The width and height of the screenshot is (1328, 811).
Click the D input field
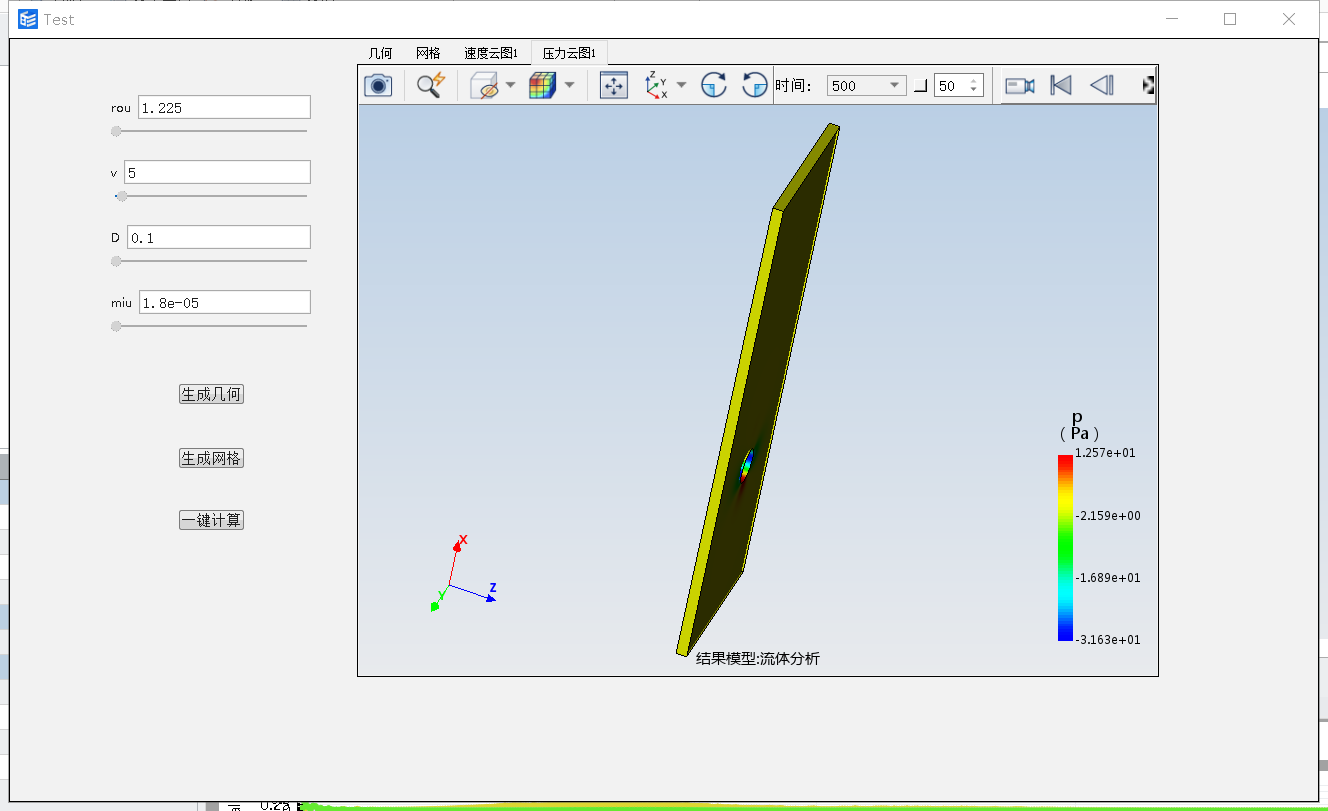(x=219, y=237)
